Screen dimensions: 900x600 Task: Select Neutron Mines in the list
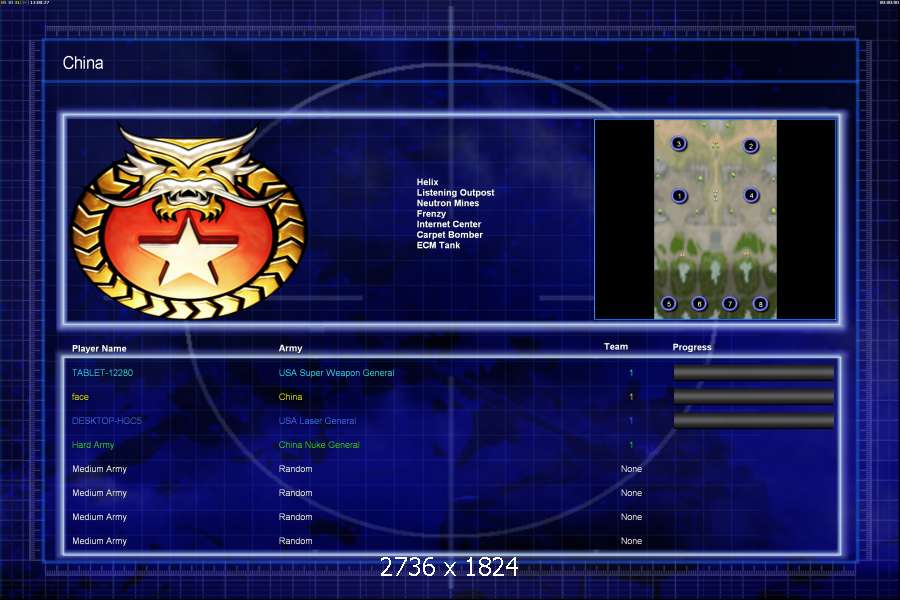(x=448, y=203)
